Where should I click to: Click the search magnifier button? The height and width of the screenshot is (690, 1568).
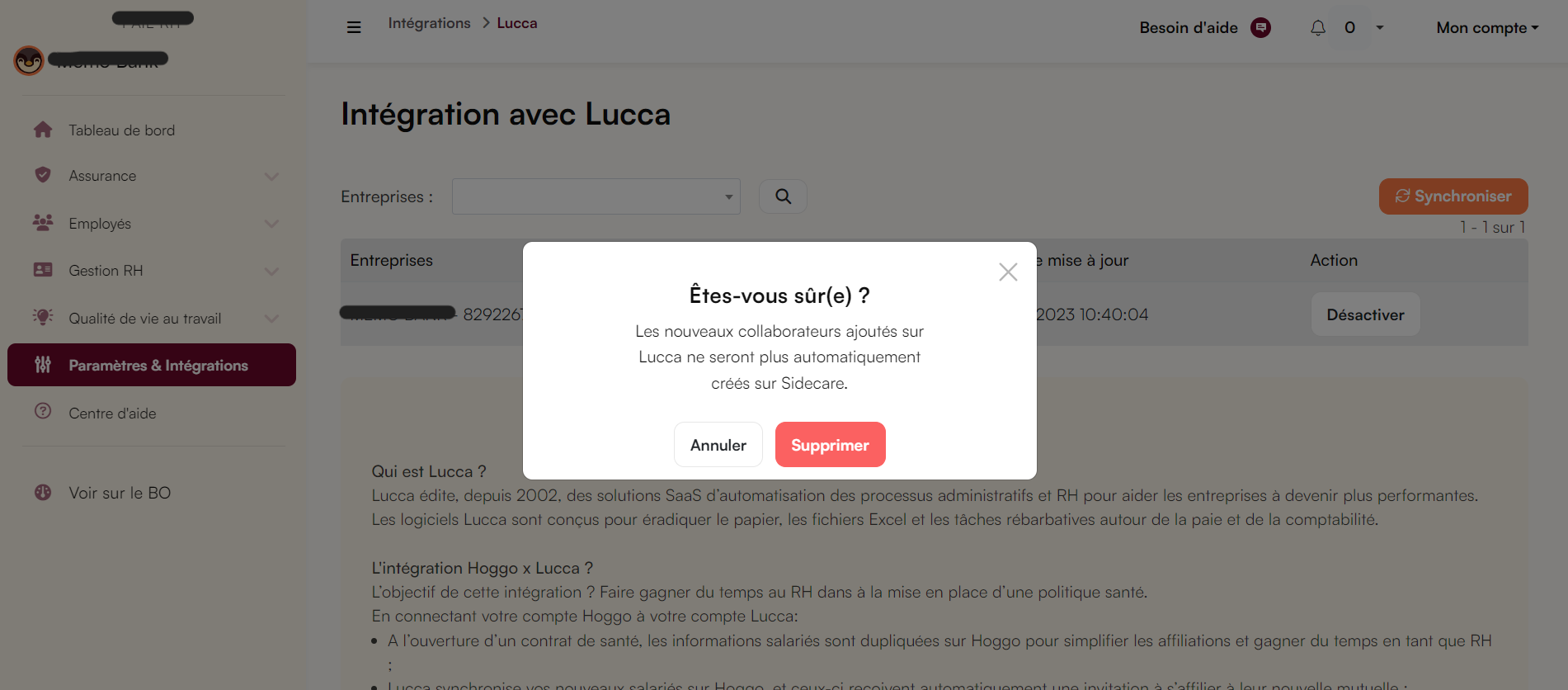[x=783, y=196]
